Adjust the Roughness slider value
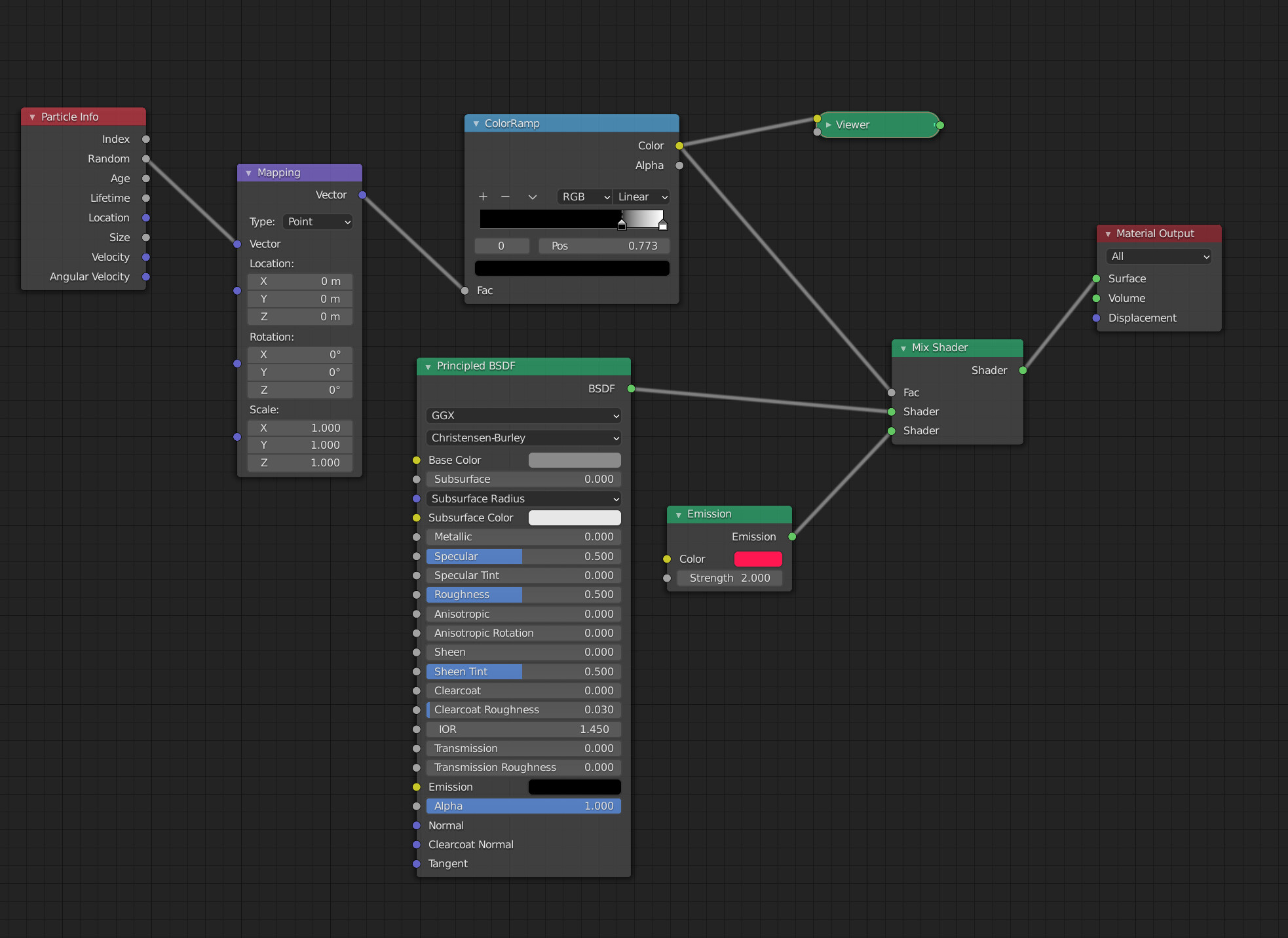The width and height of the screenshot is (1288, 938). pos(523,594)
